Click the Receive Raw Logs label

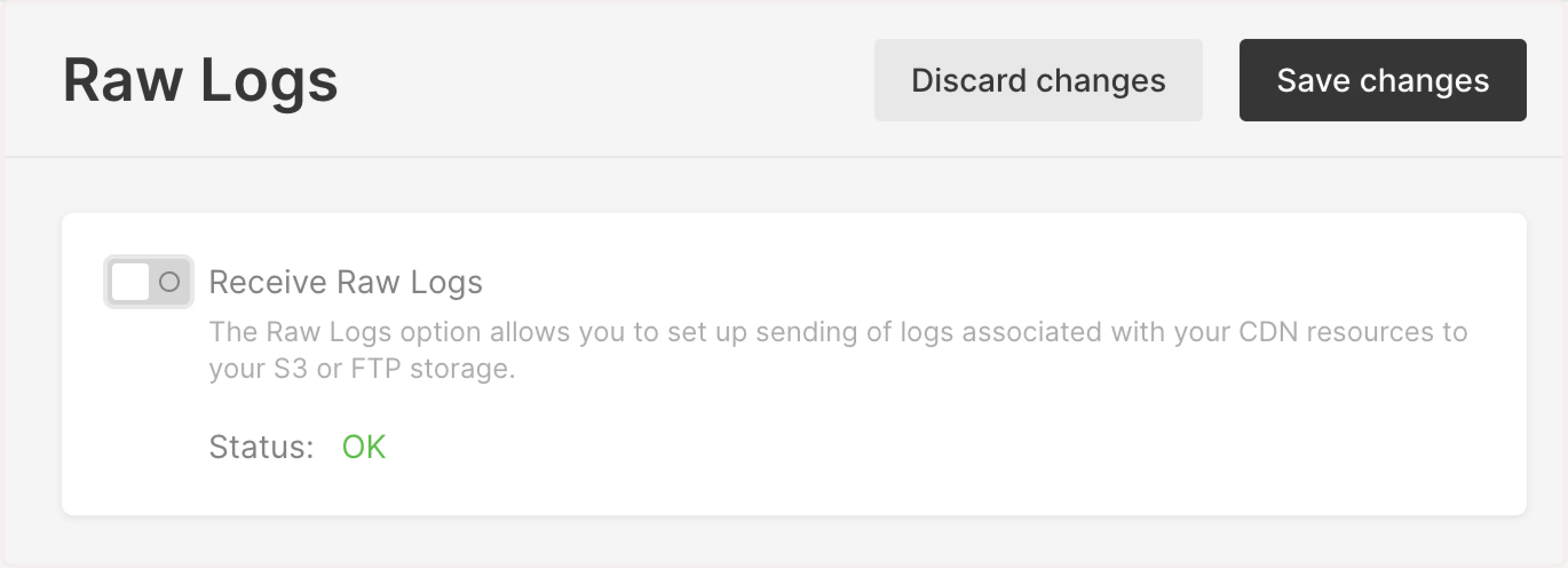pyautogui.click(x=346, y=281)
